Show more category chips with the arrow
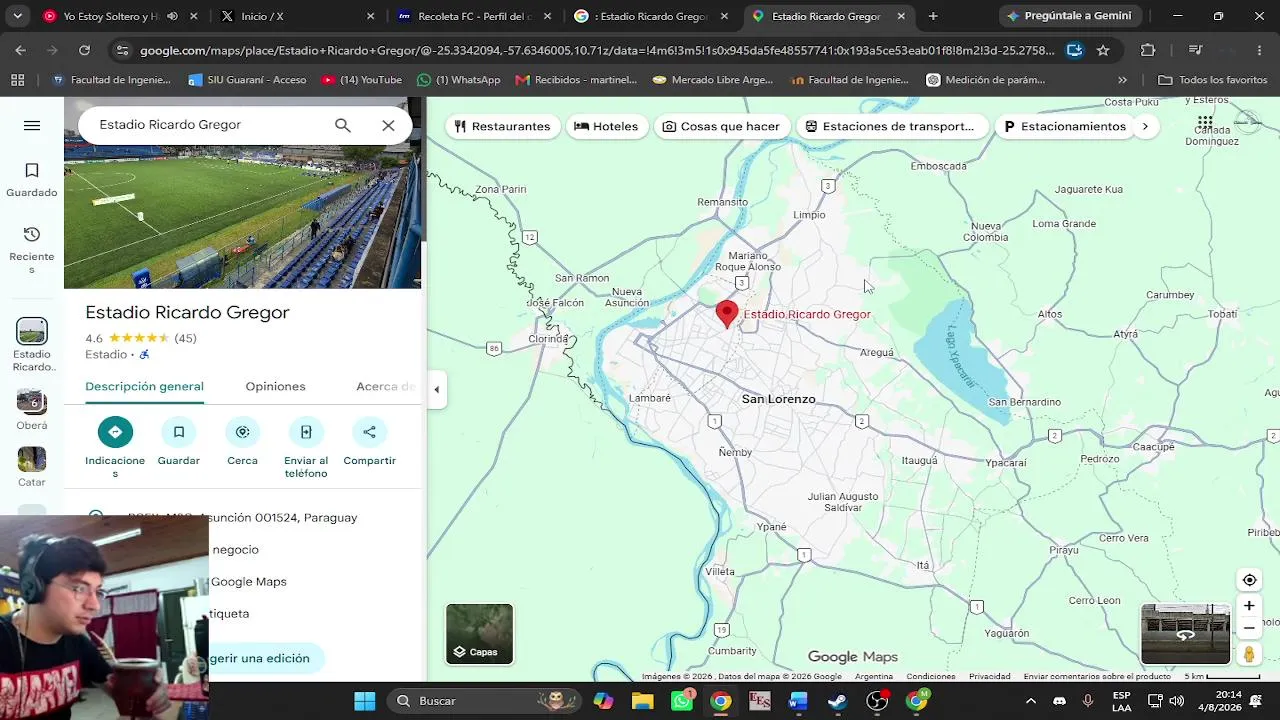 (1145, 126)
